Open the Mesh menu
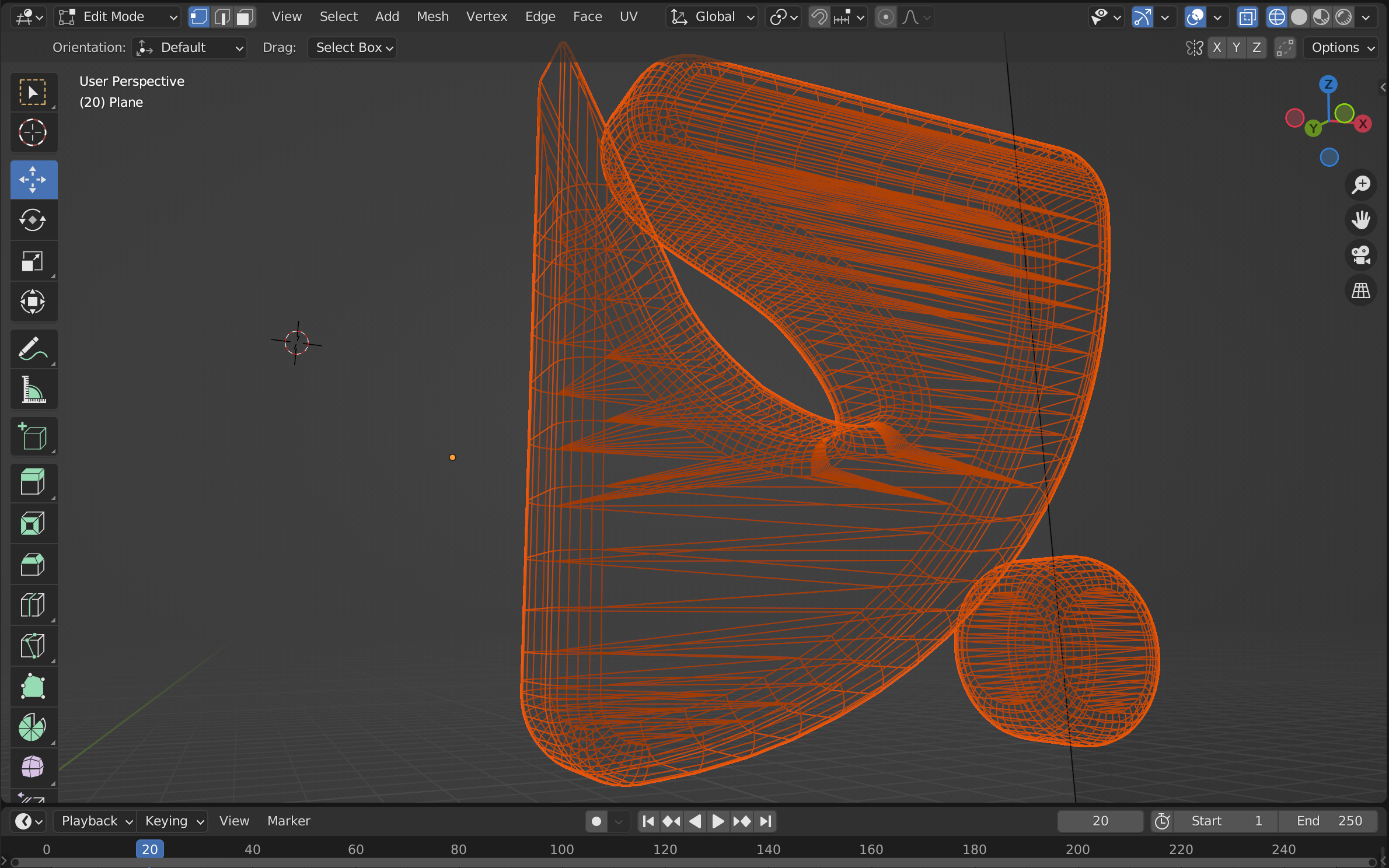Image resolution: width=1389 pixels, height=868 pixels. [x=432, y=16]
